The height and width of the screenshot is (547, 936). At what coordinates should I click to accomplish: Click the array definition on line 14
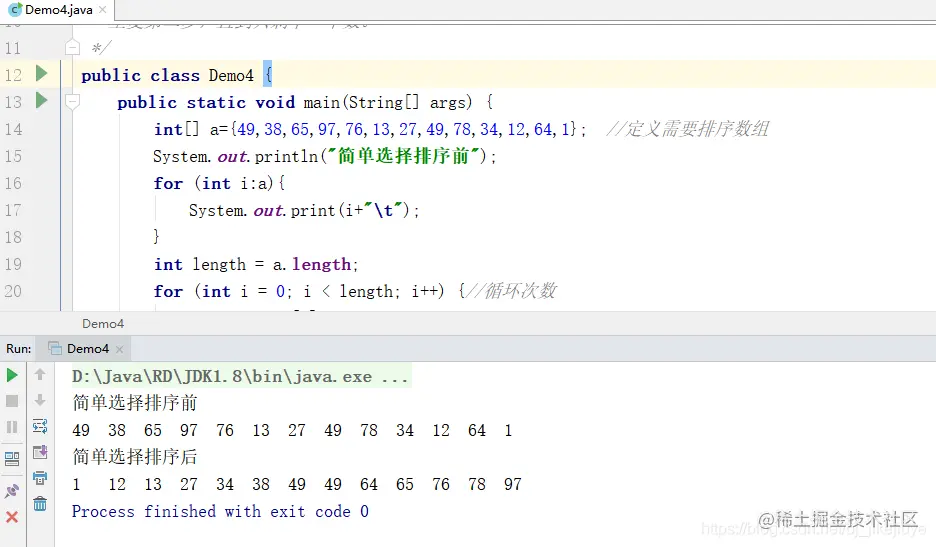click(x=370, y=129)
